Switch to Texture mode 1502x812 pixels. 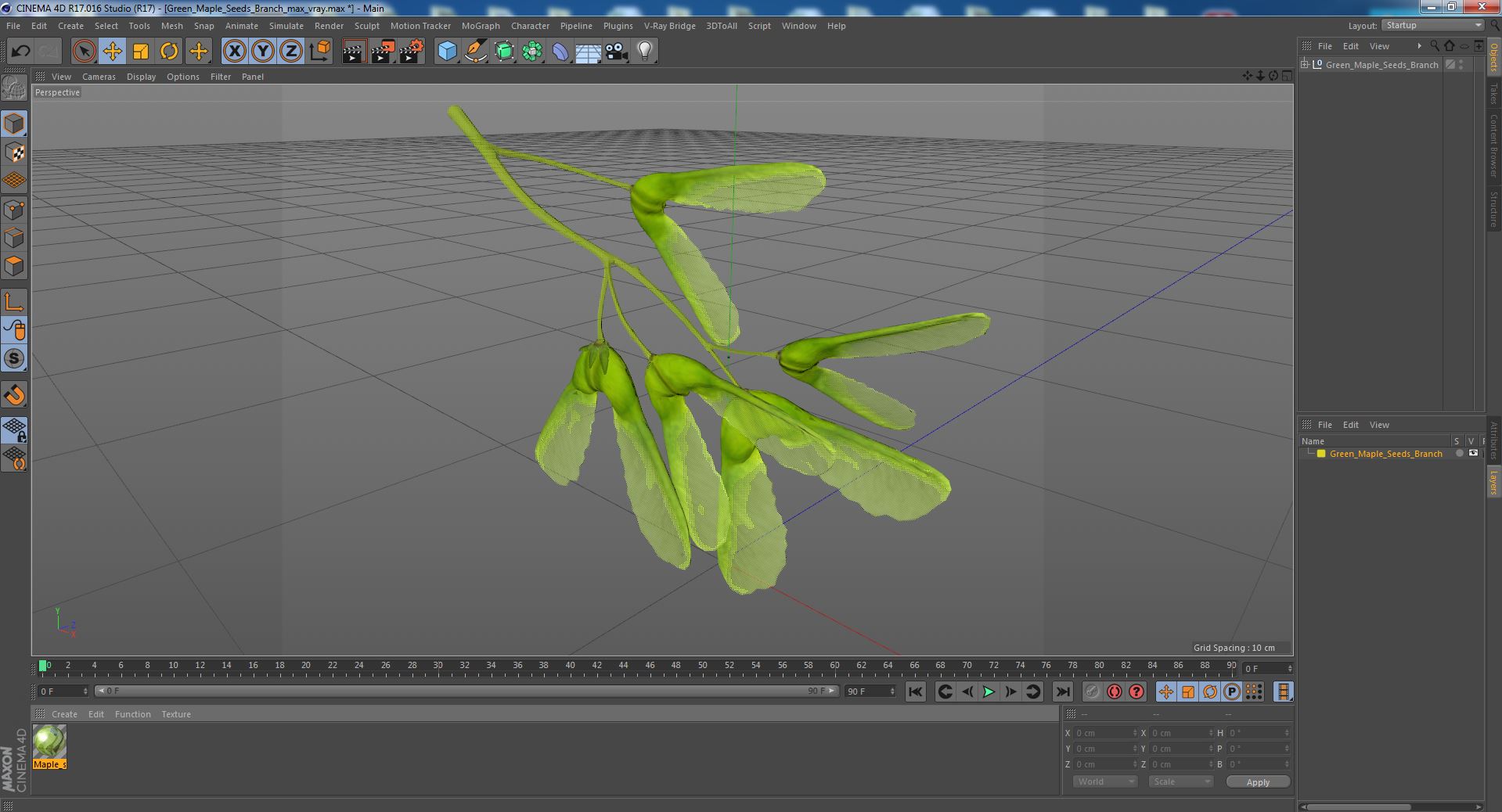[x=14, y=153]
